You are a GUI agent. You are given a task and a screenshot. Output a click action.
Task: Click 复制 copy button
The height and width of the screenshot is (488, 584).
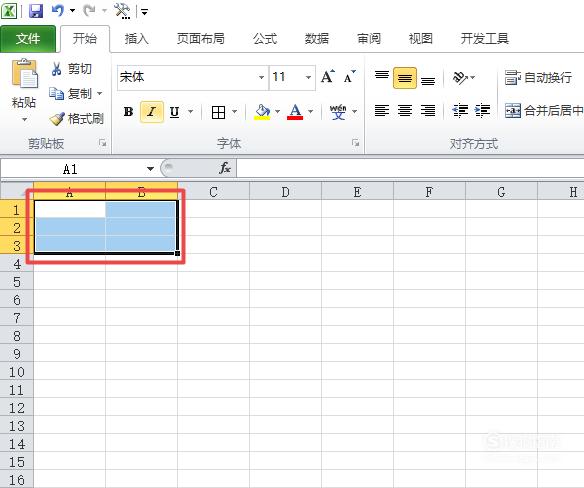tap(70, 93)
